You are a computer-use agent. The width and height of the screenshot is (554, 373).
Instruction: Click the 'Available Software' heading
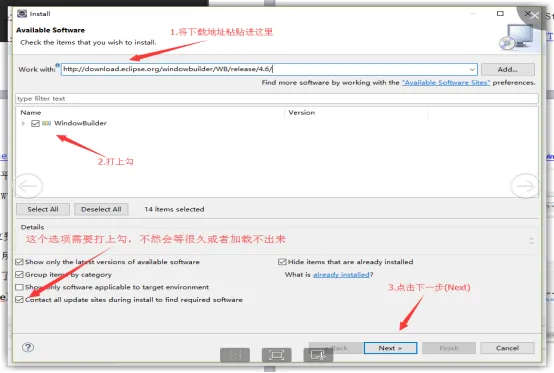coord(51,30)
